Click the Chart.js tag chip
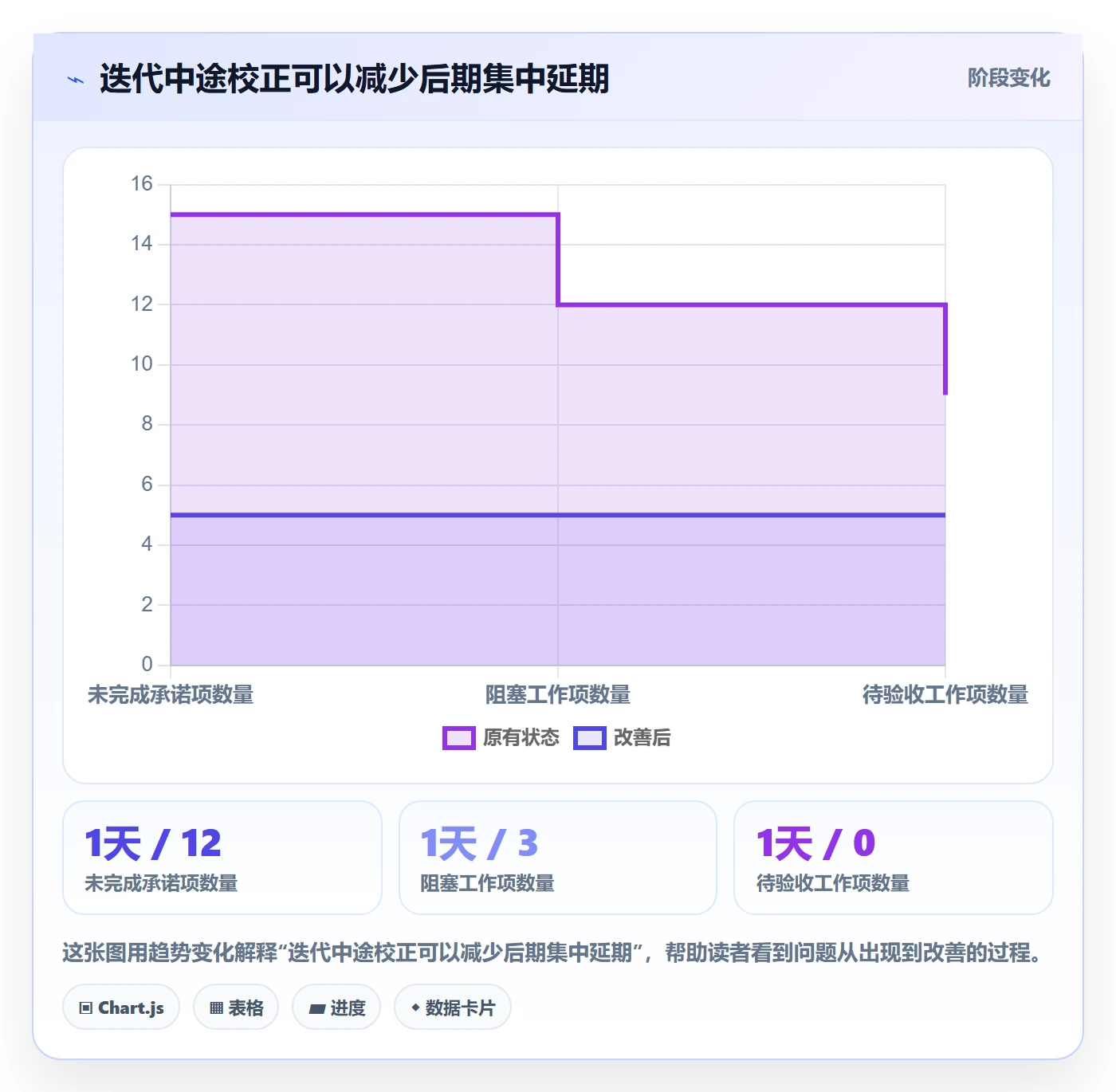 (121, 1008)
